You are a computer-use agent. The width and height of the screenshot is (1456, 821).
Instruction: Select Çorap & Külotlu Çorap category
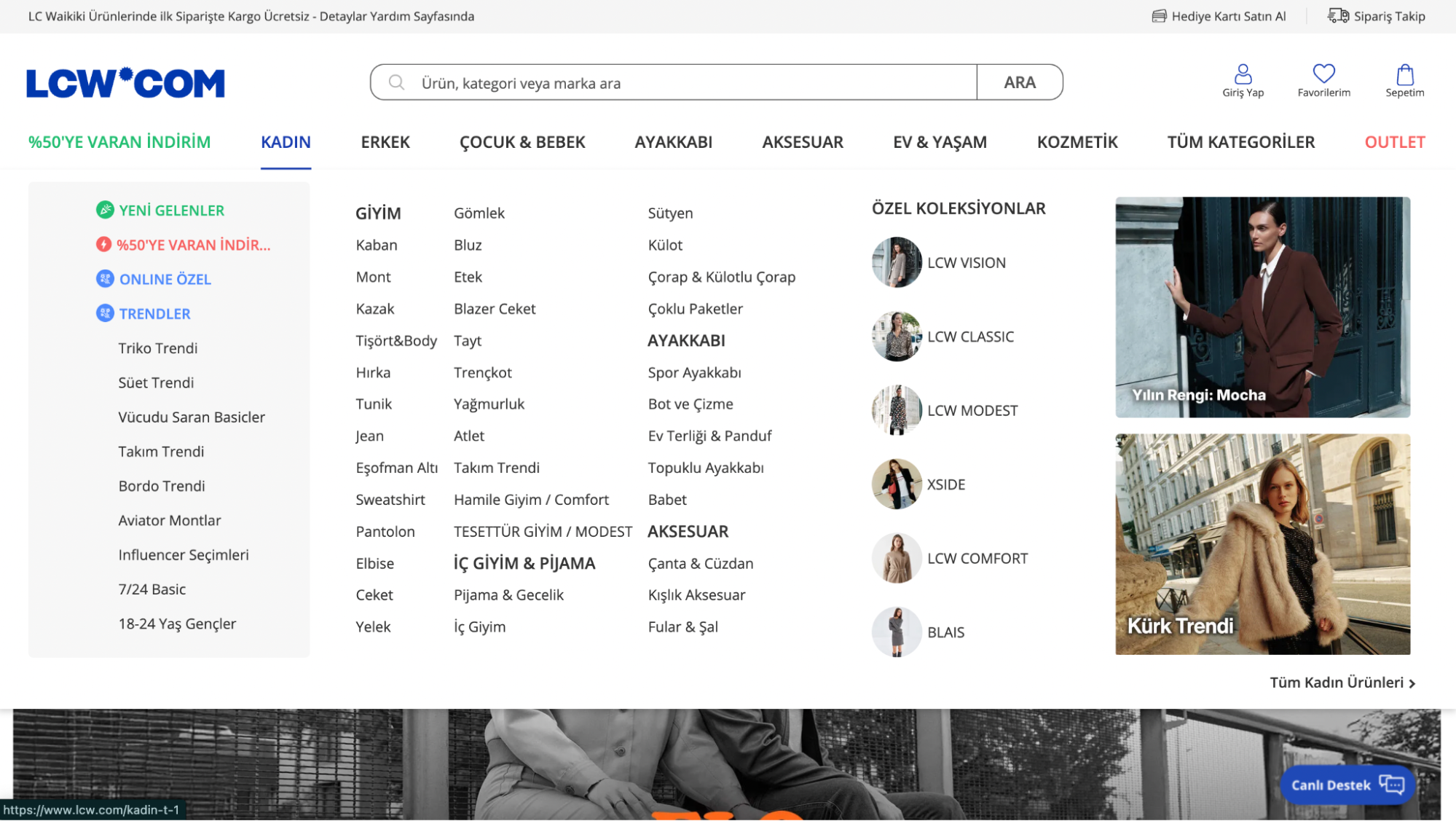(722, 277)
